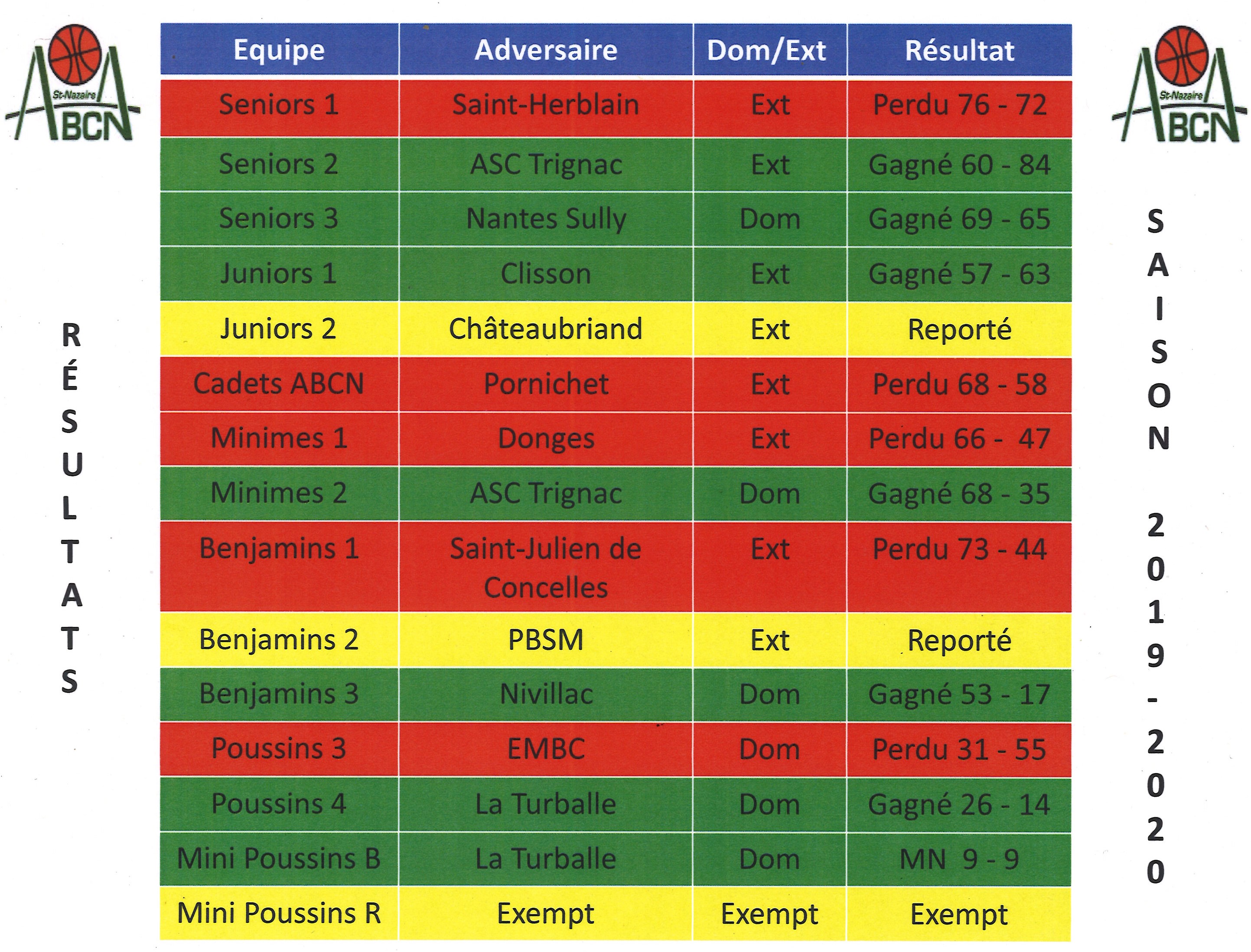The image size is (1251, 952).
Task: Select the Seniors 1 team cell
Action: [x=279, y=105]
